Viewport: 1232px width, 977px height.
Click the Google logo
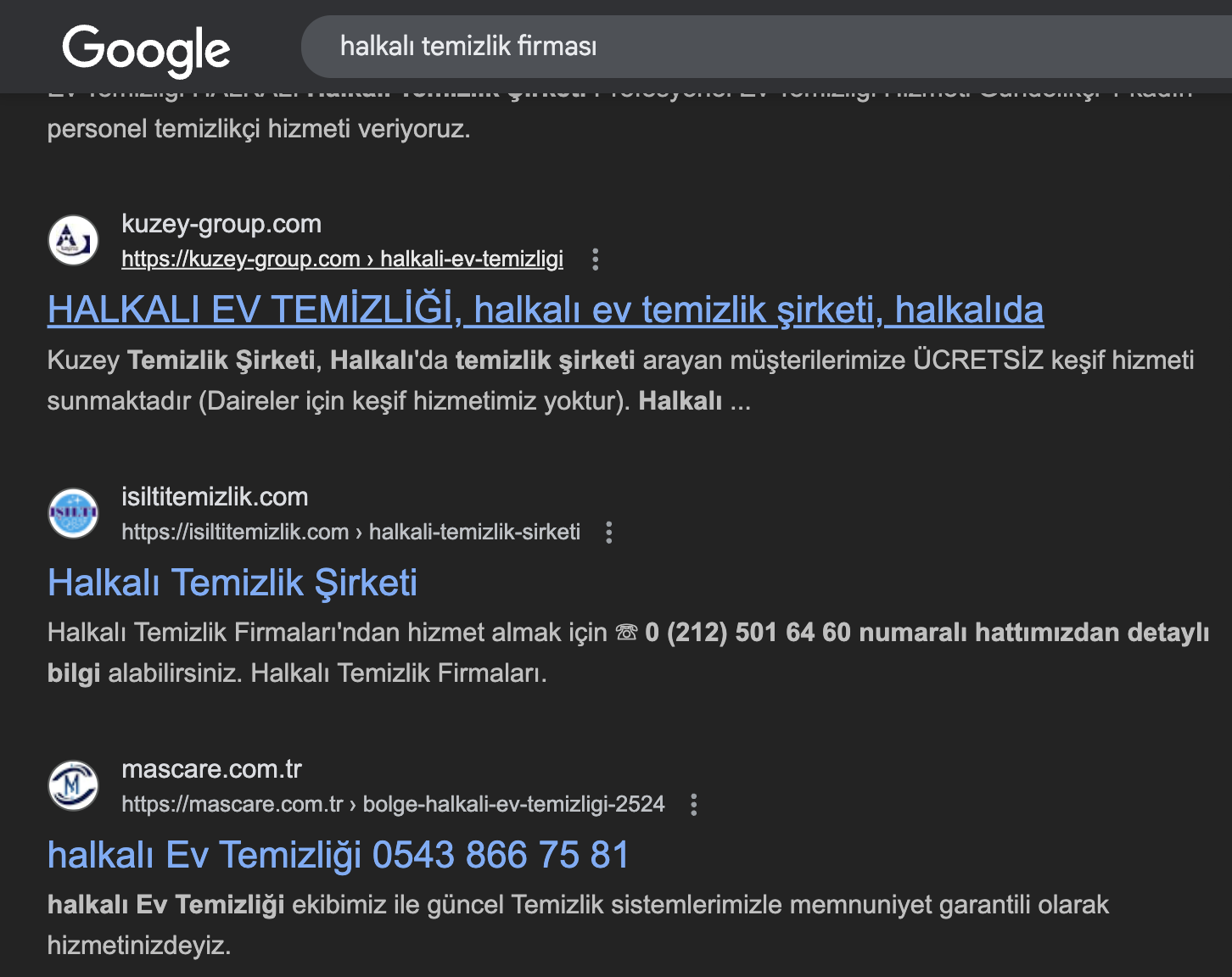(x=146, y=50)
